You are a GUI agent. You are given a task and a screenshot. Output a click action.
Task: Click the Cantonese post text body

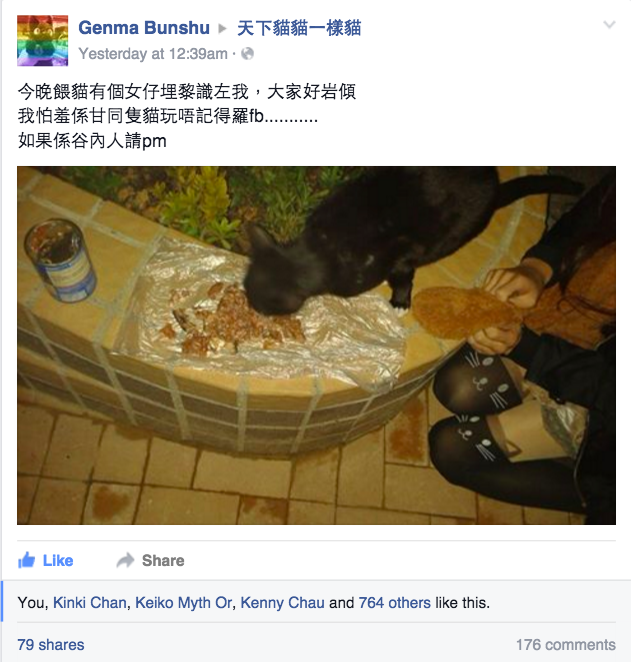[187, 116]
